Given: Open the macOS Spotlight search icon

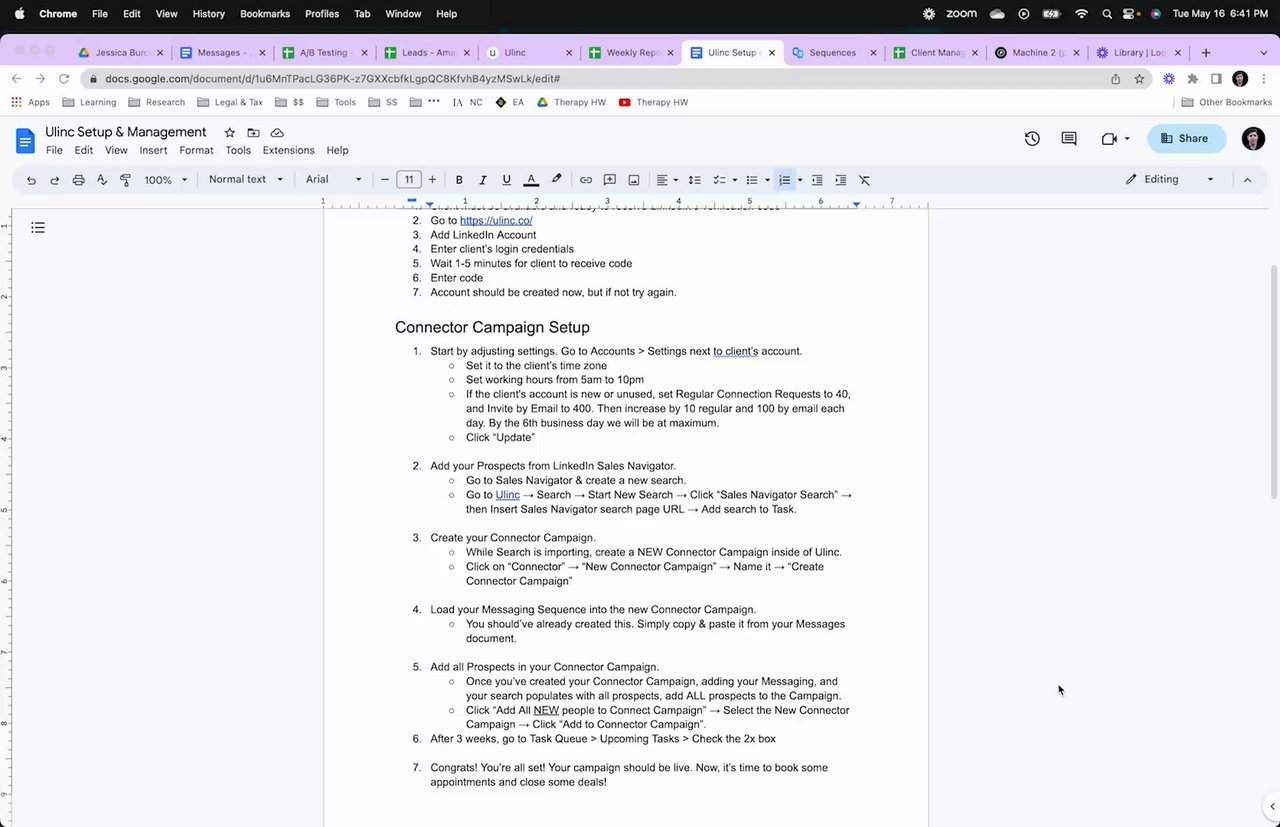Looking at the screenshot, I should click(x=1107, y=14).
